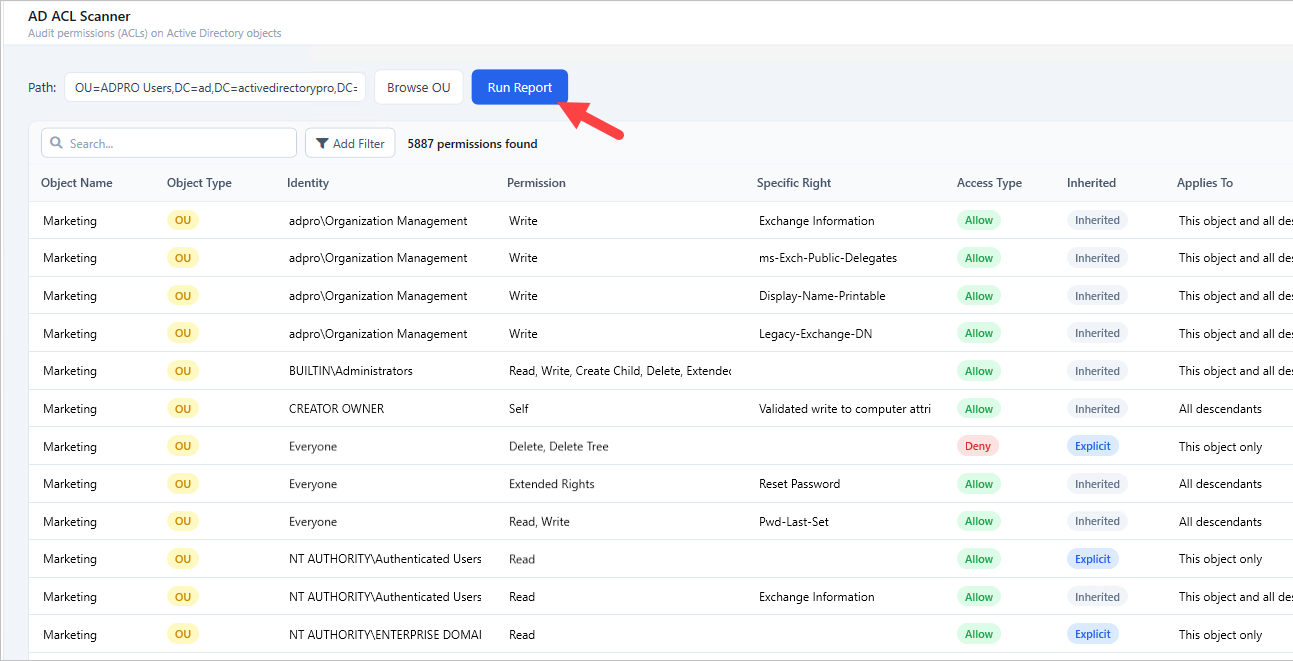This screenshot has width=1293, height=661.
Task: Click the Add Filter button
Action: point(350,143)
